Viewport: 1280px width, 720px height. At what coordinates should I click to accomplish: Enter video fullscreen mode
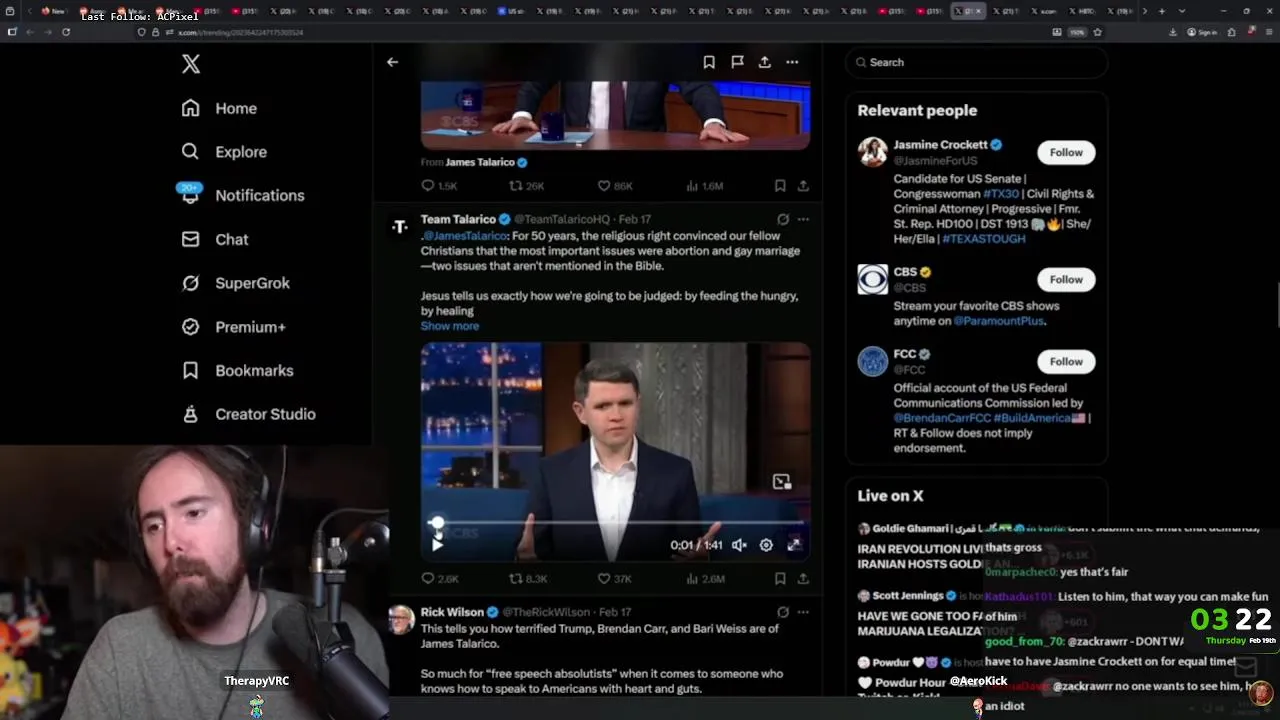[794, 545]
